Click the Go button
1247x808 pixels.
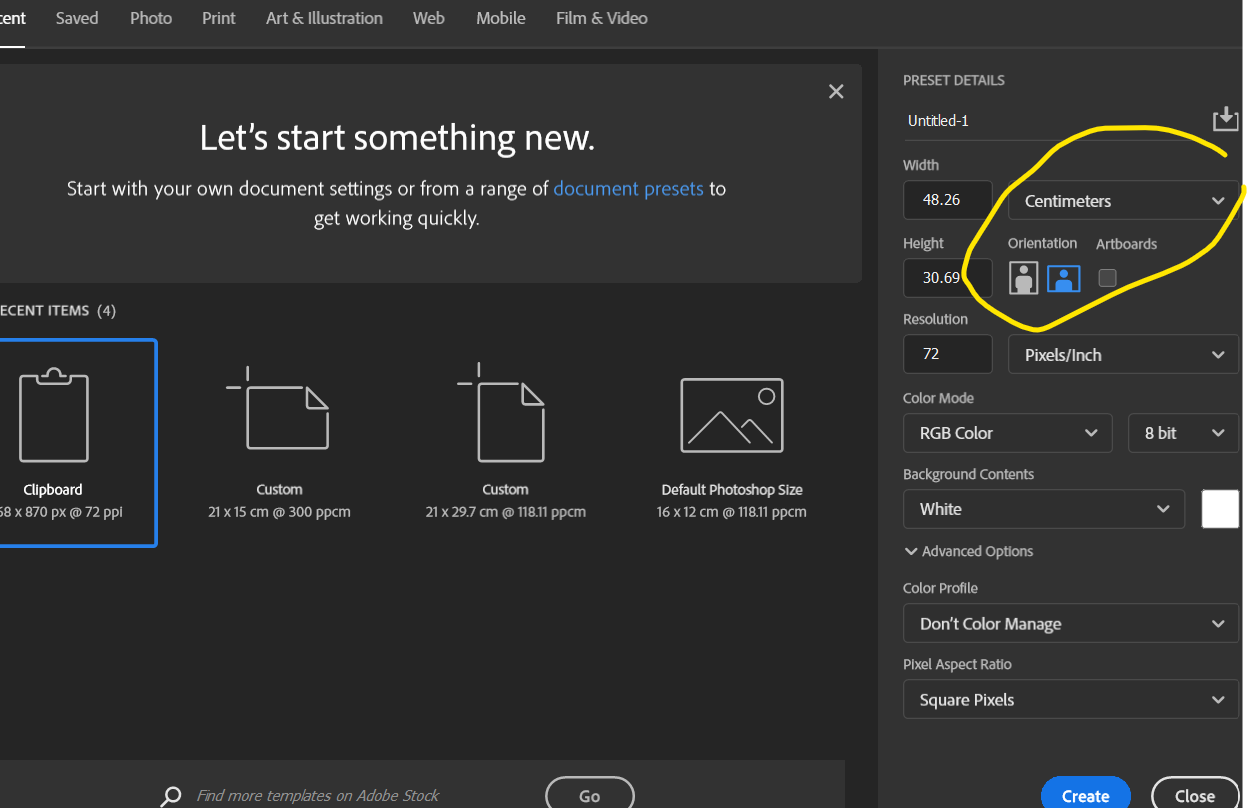[x=590, y=794]
